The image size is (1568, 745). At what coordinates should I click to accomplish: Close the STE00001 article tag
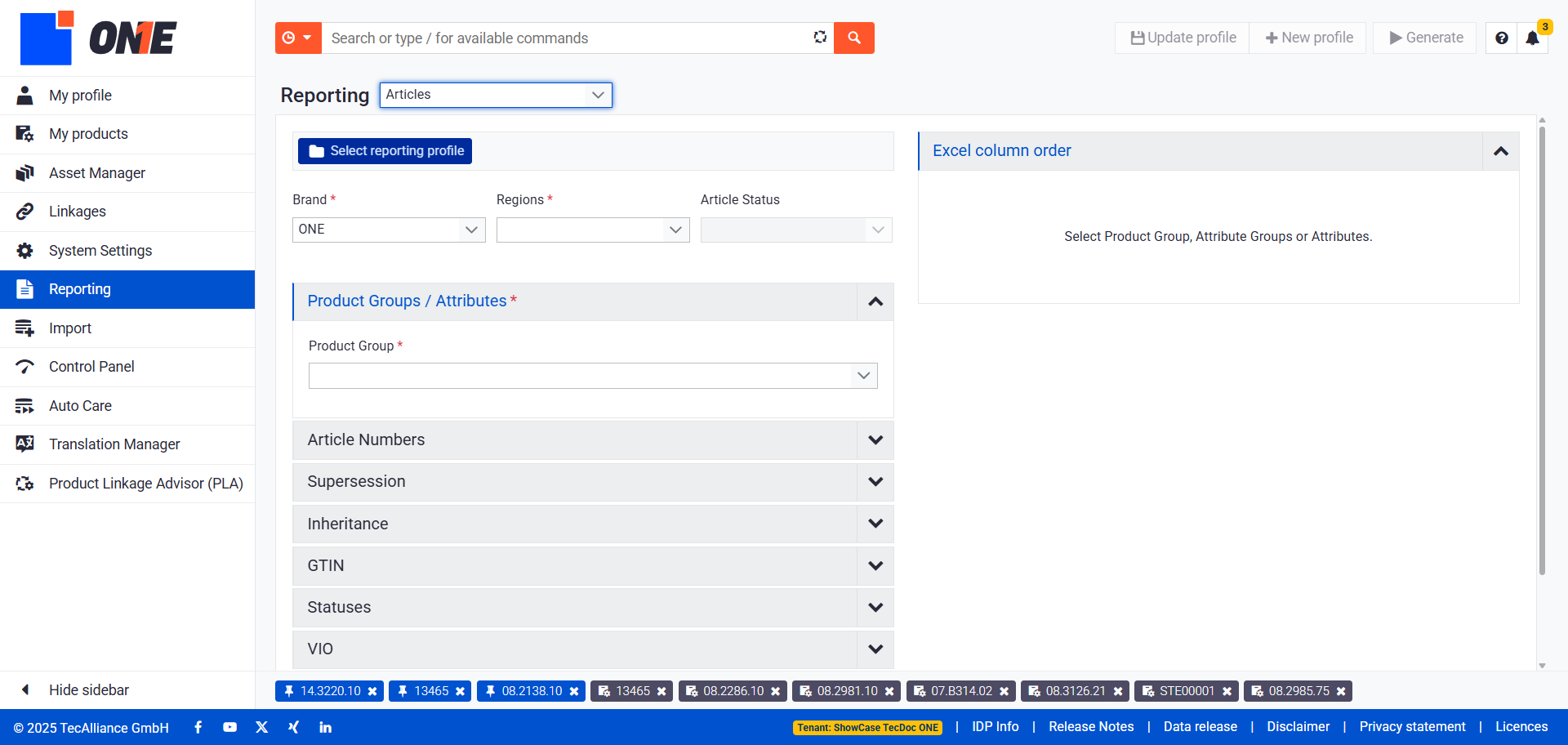point(1227,691)
